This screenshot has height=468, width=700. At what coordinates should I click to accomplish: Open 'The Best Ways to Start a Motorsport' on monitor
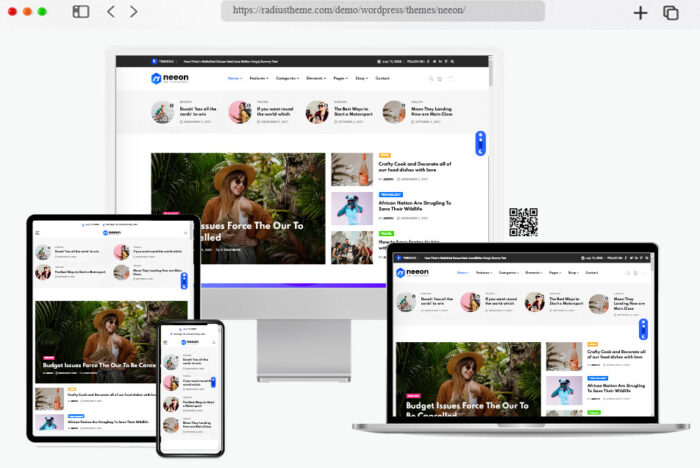point(353,111)
